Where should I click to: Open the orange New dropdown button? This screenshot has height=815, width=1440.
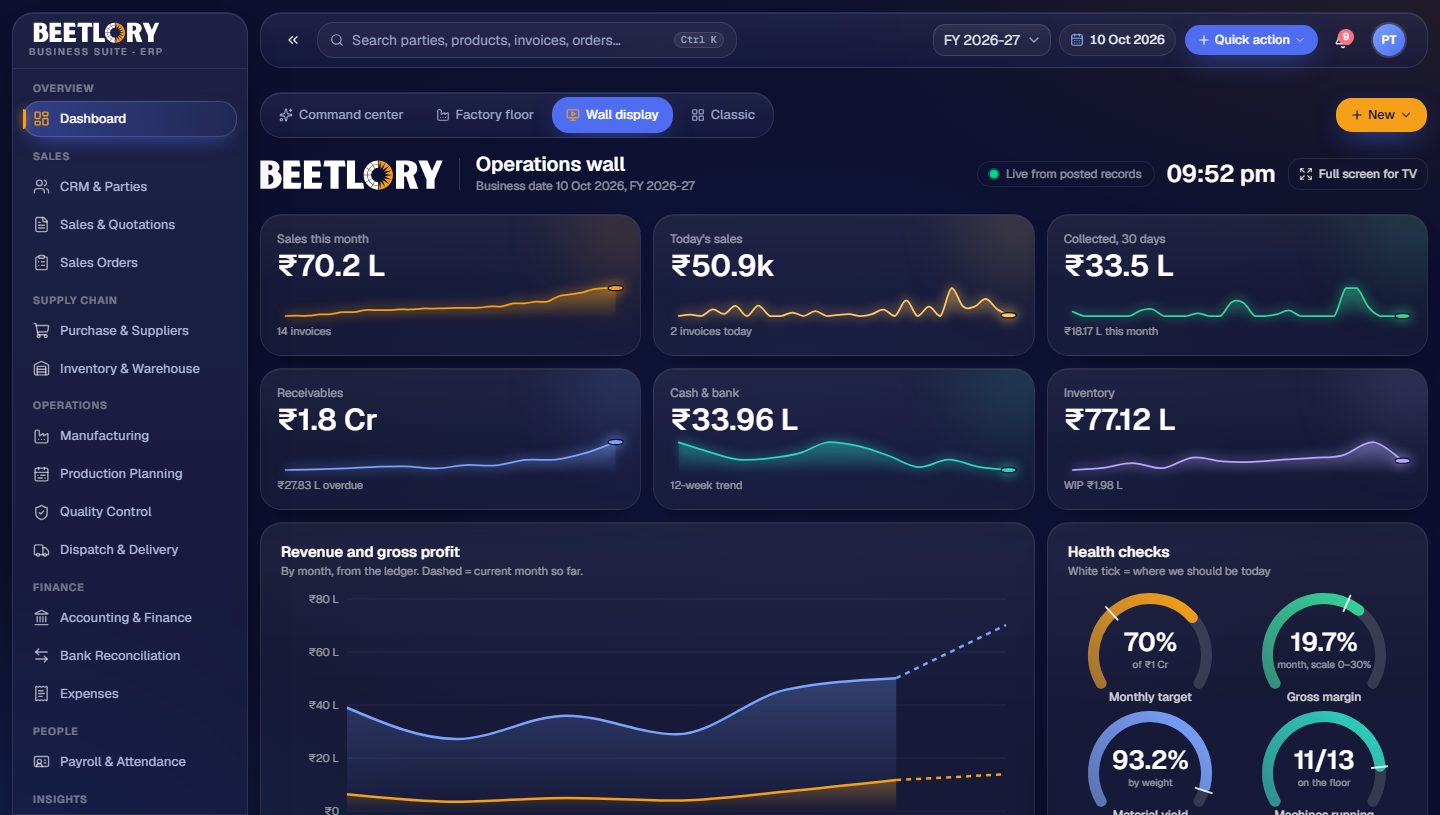tap(1380, 115)
